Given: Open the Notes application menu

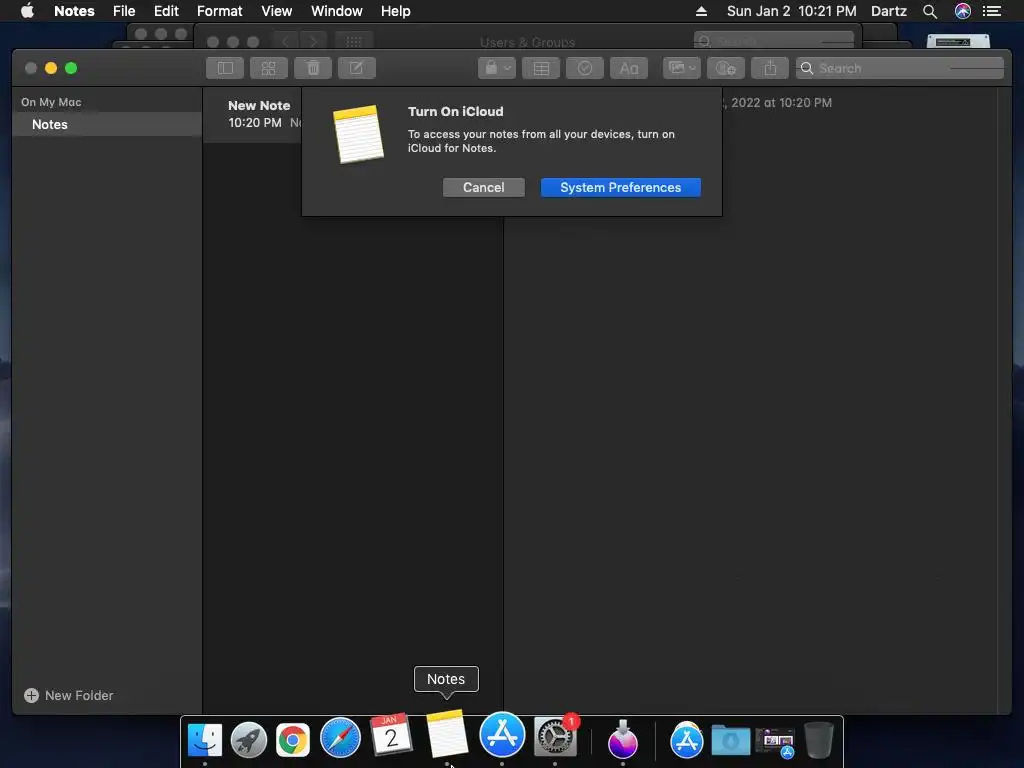Looking at the screenshot, I should point(74,11).
